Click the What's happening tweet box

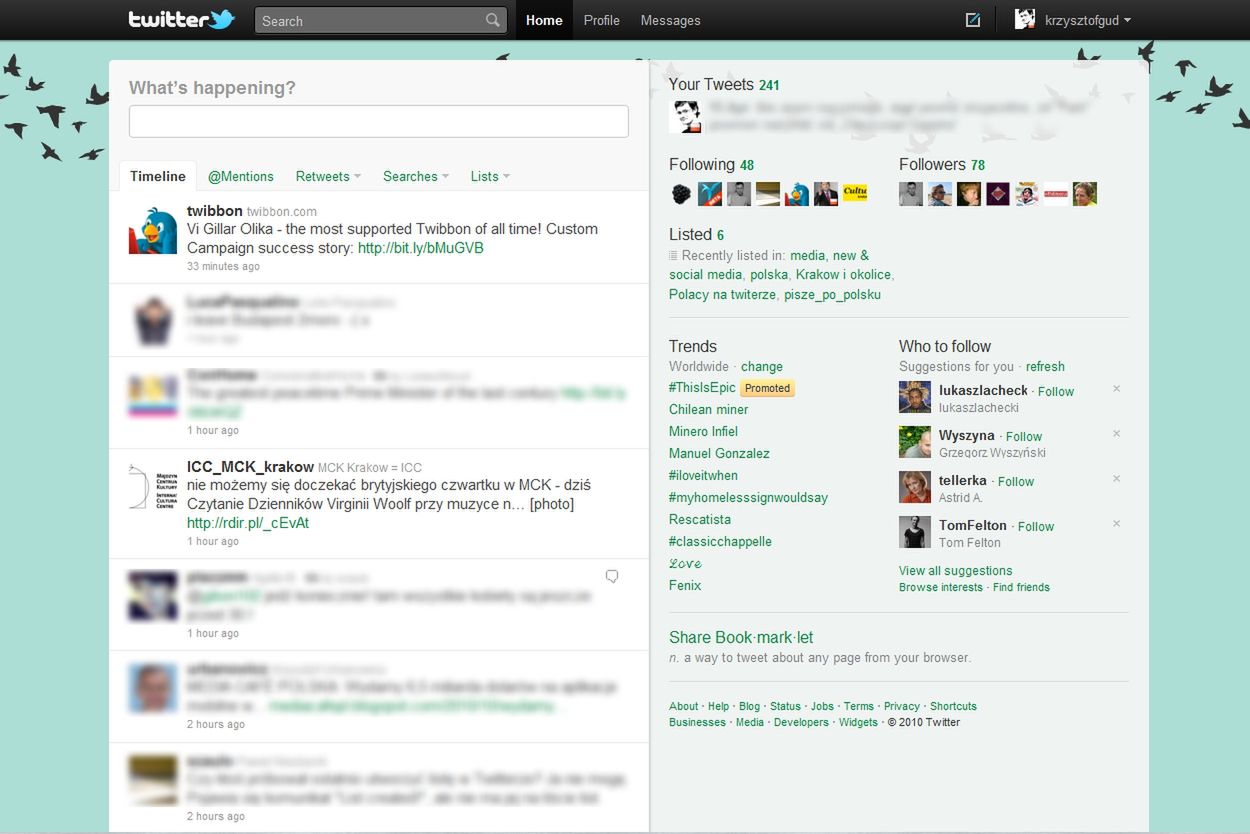(379, 121)
